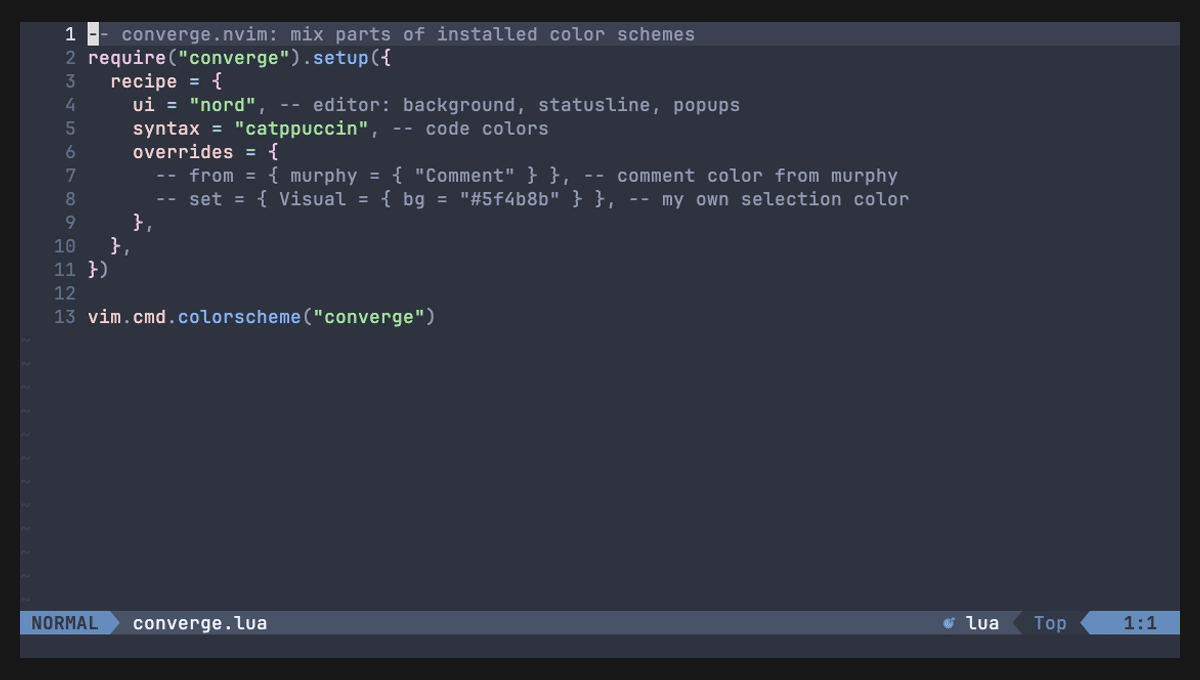Click line number 1 in the gutter

pos(70,34)
